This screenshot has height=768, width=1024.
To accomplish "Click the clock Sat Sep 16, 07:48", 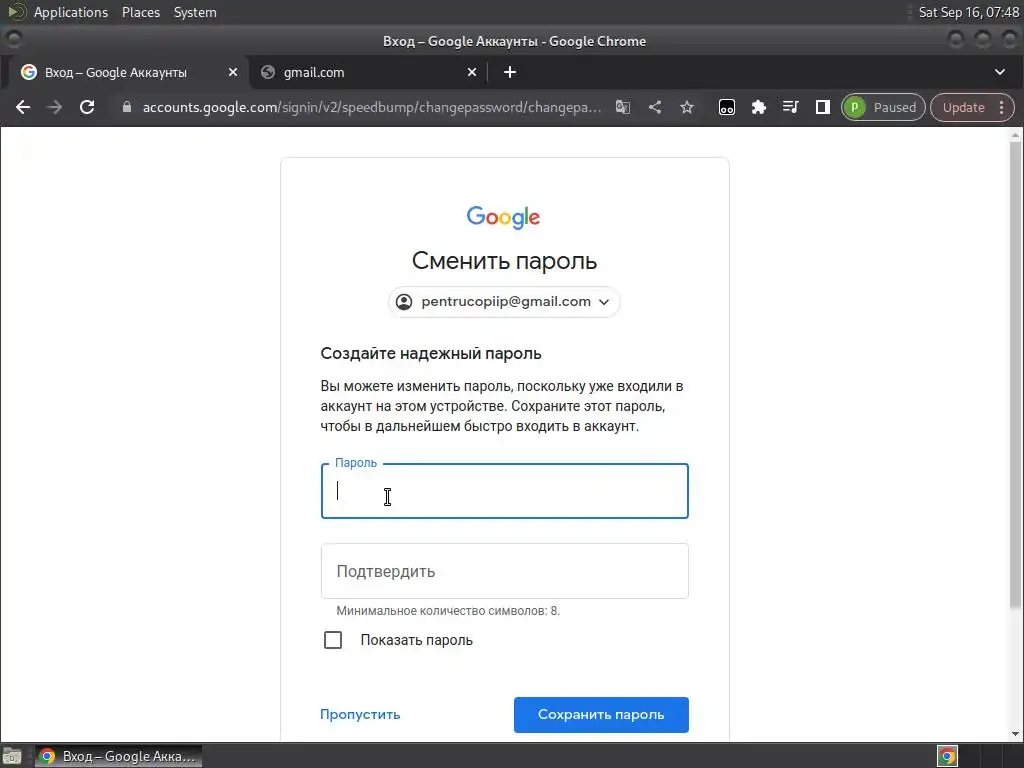I will click(x=968, y=12).
